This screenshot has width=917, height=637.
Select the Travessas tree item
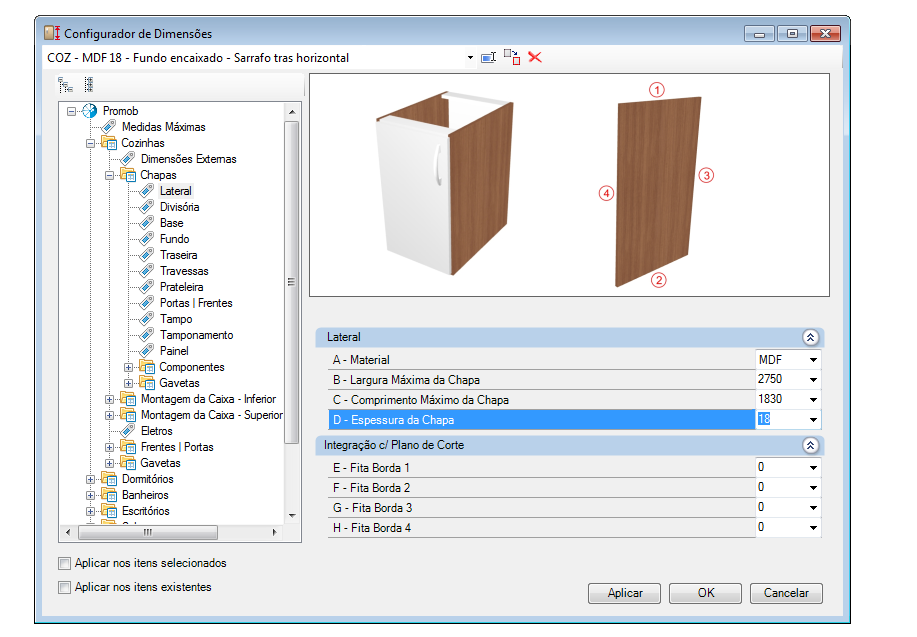pos(184,271)
